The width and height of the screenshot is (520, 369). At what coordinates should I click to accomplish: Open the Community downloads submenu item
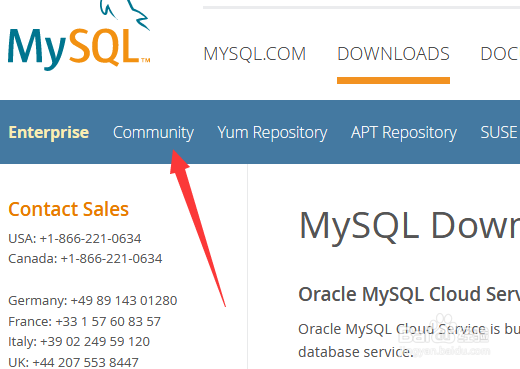click(153, 133)
